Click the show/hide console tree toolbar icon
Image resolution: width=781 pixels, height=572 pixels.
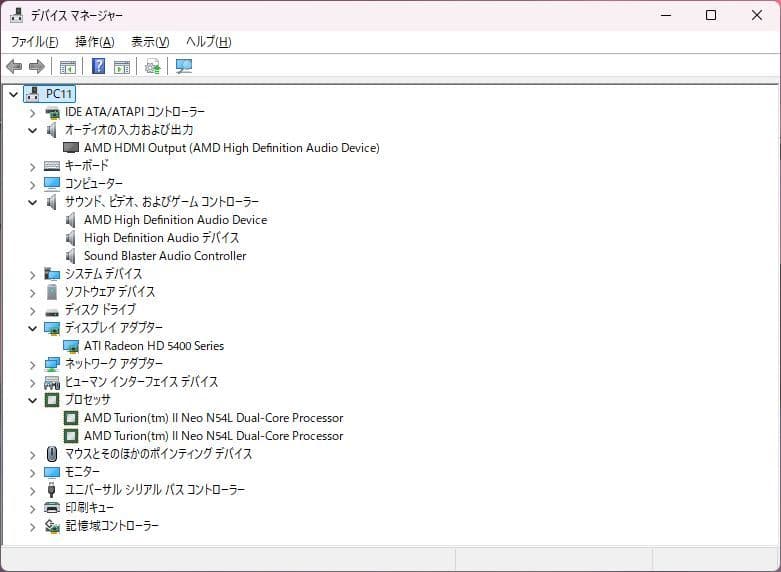(68, 66)
